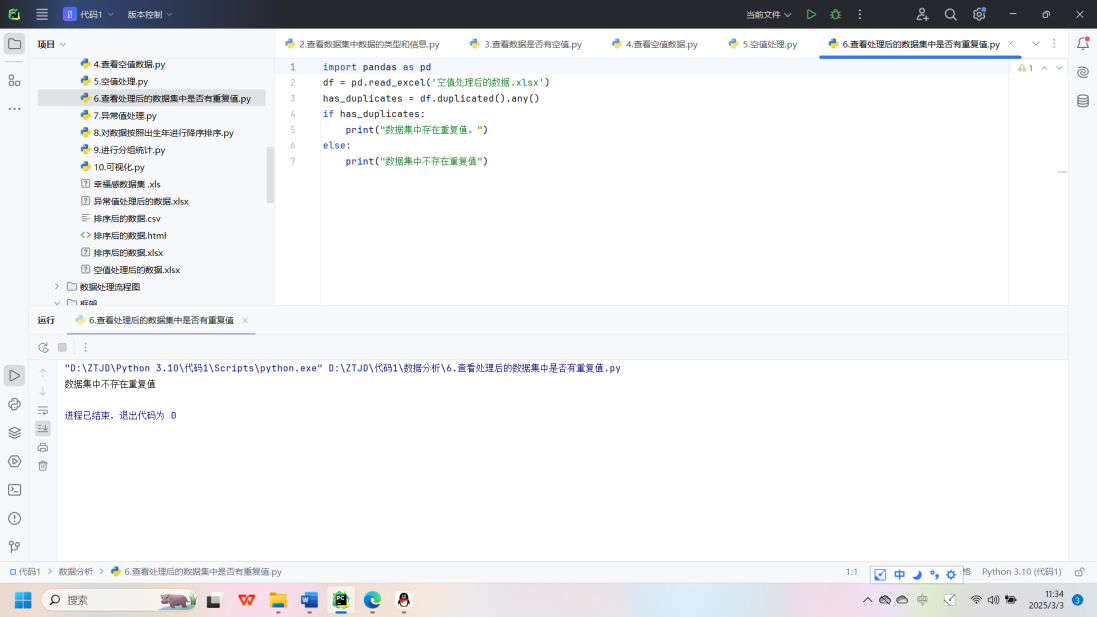Close the run tab 6.查看处理后的数据集中是否有重复值

pos(245,320)
